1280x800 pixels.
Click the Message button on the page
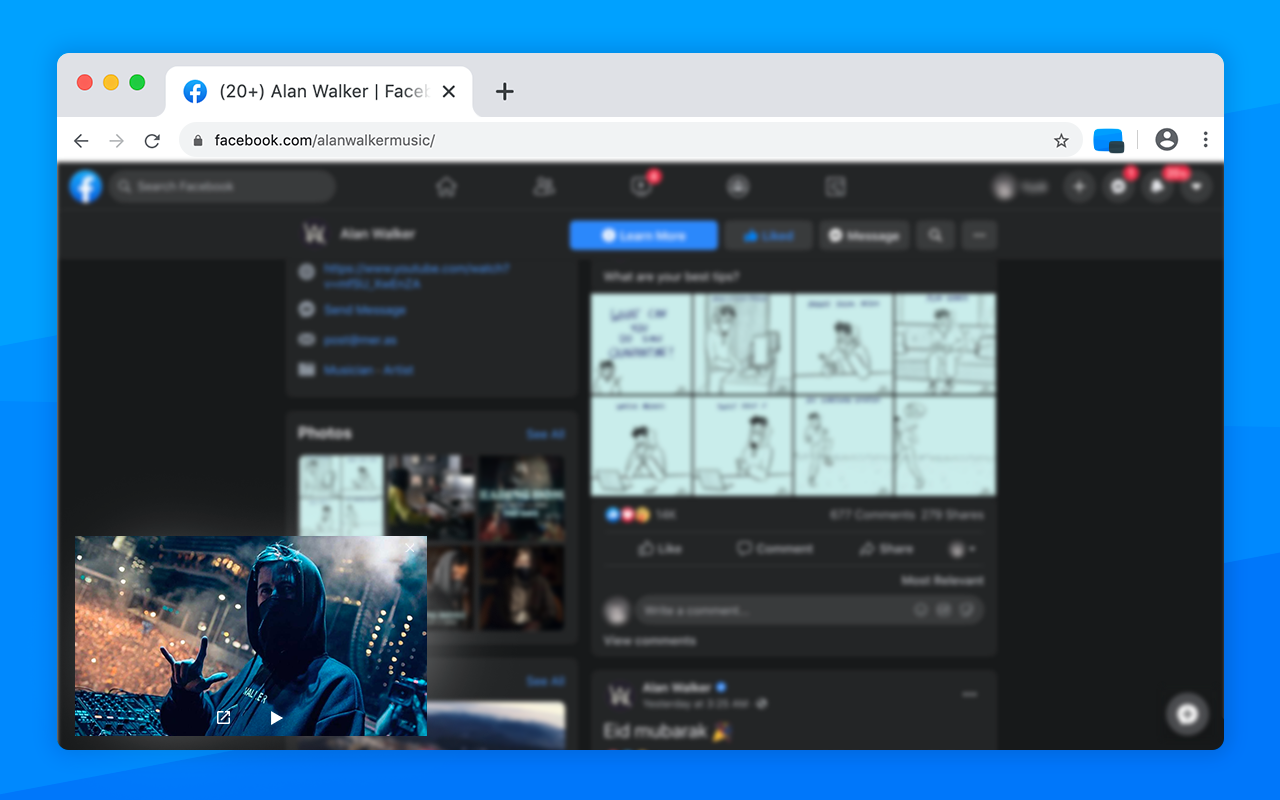point(864,236)
